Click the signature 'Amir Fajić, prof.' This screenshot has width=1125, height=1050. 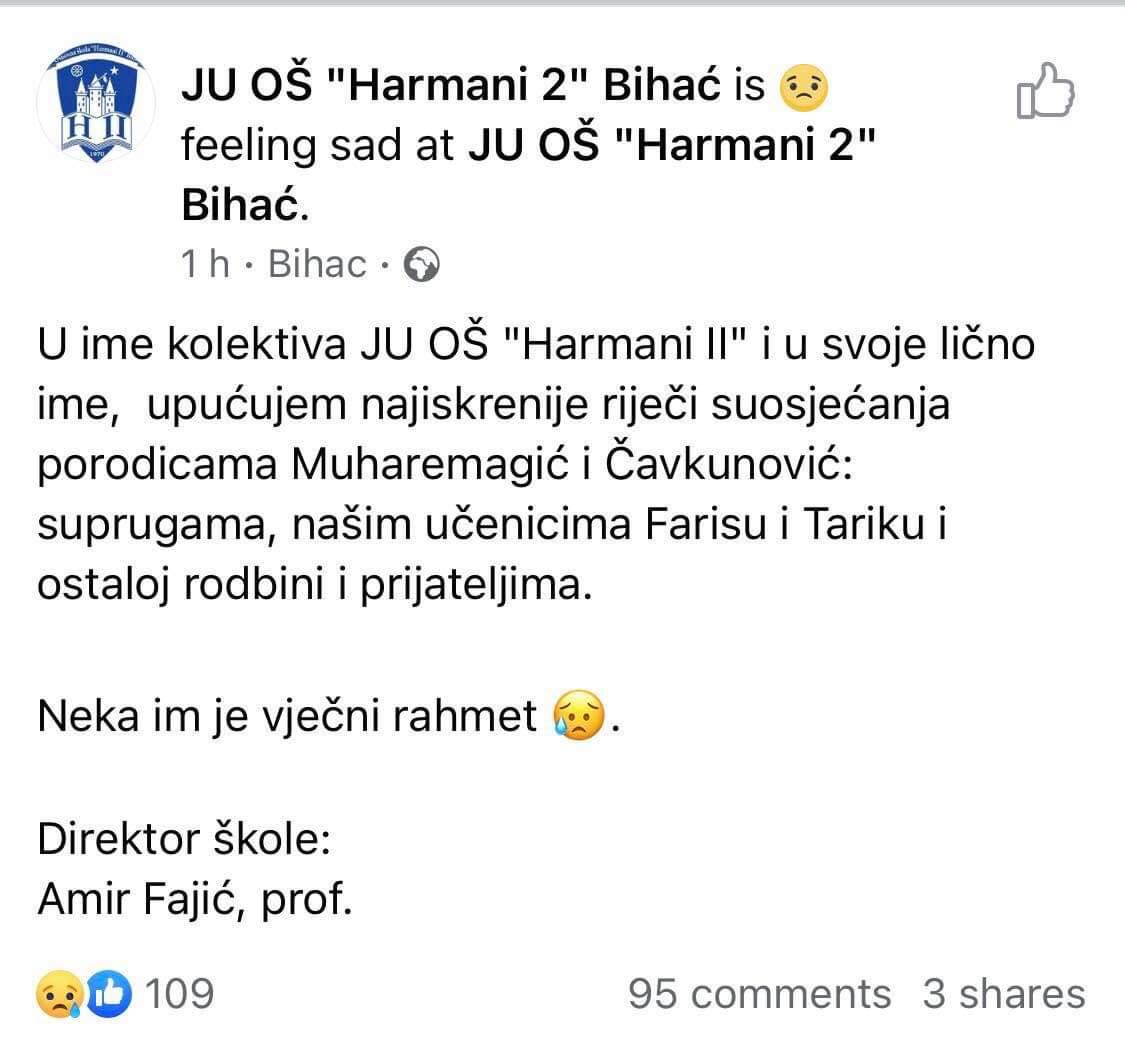click(x=195, y=901)
